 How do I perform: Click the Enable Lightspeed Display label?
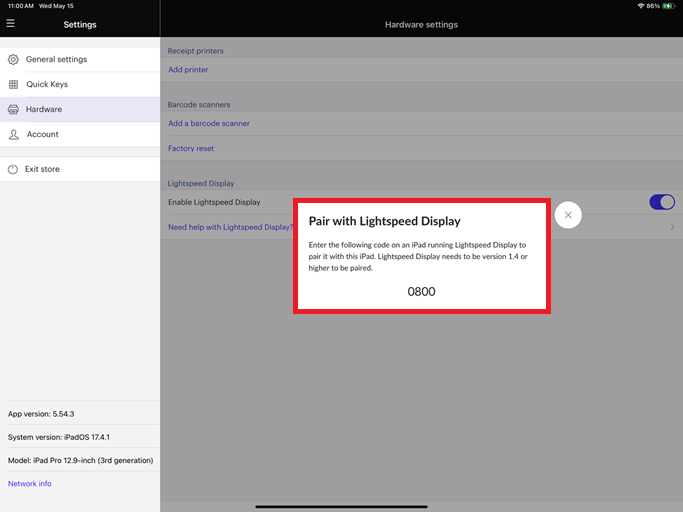pyautogui.click(x=214, y=202)
